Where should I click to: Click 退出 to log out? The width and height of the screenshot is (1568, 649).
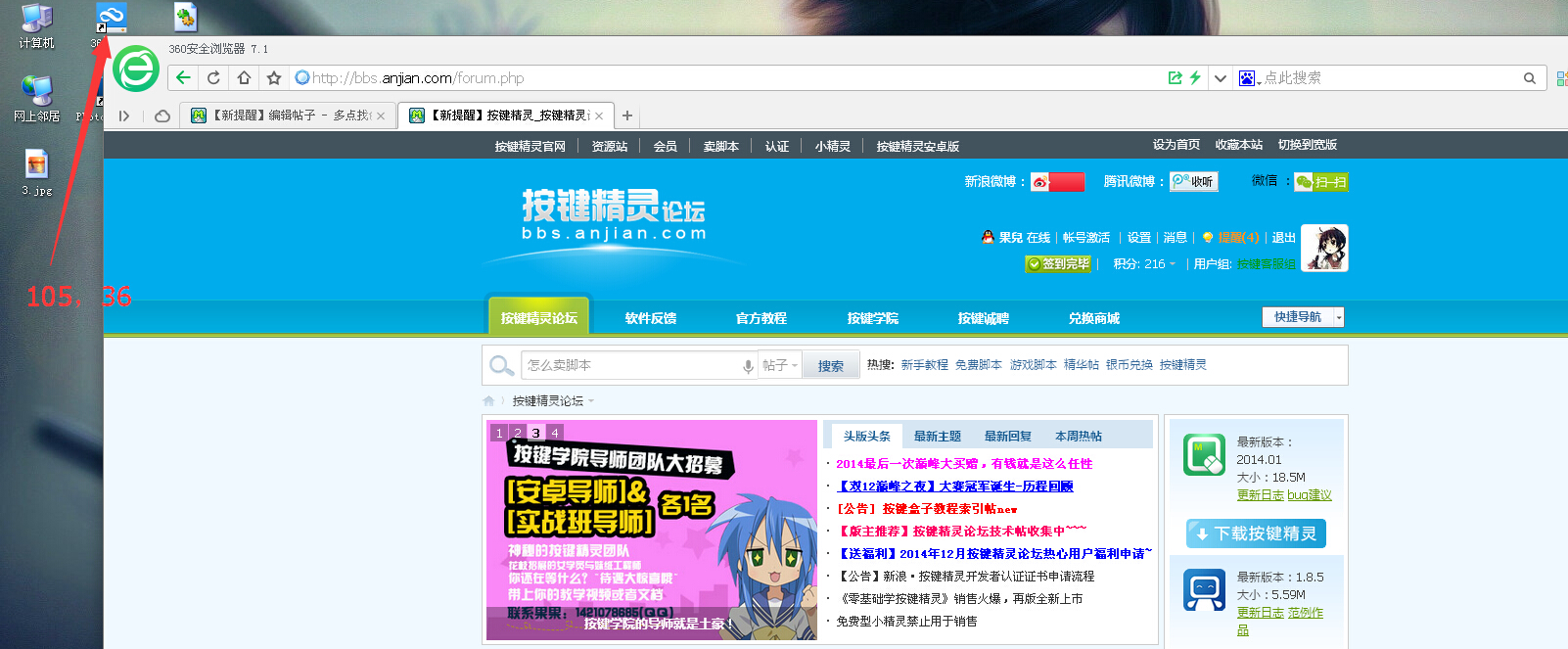coord(1283,237)
